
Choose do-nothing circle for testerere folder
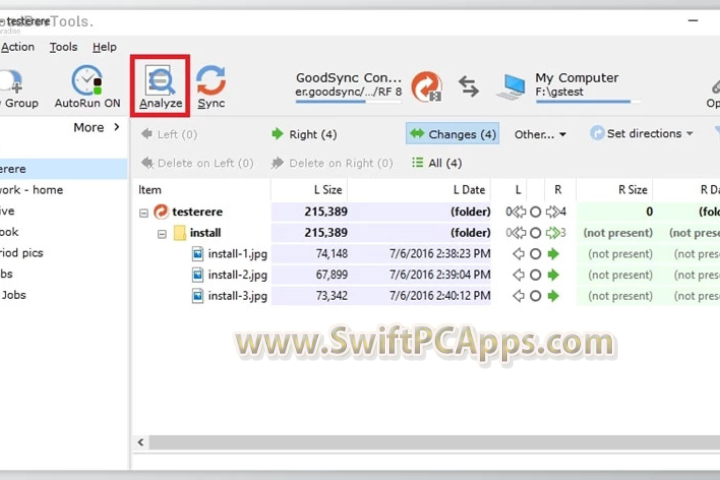[535, 212]
